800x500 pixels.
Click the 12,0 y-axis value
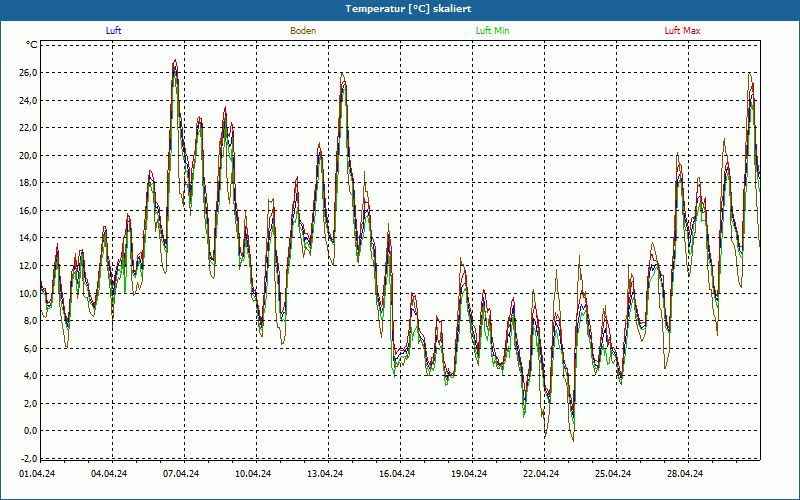[29, 266]
